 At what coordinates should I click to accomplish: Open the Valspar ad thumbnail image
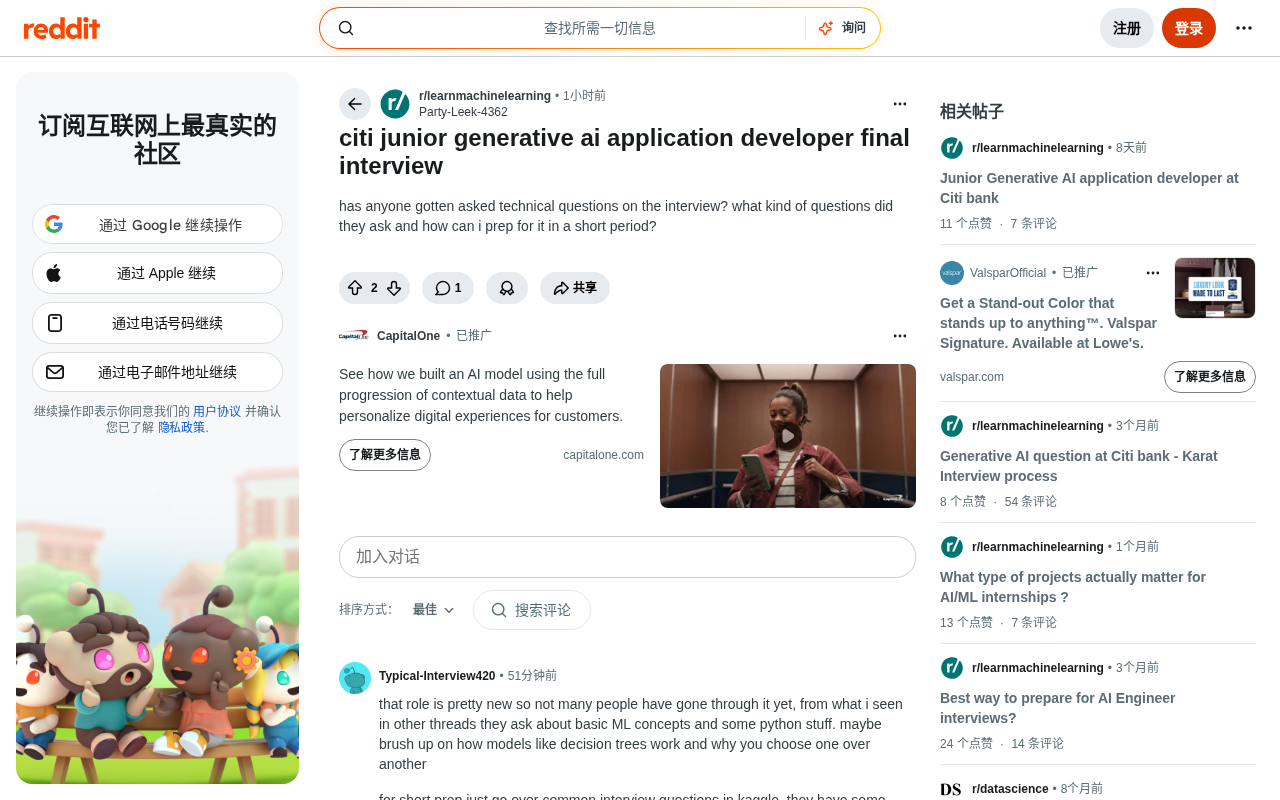(x=1215, y=288)
